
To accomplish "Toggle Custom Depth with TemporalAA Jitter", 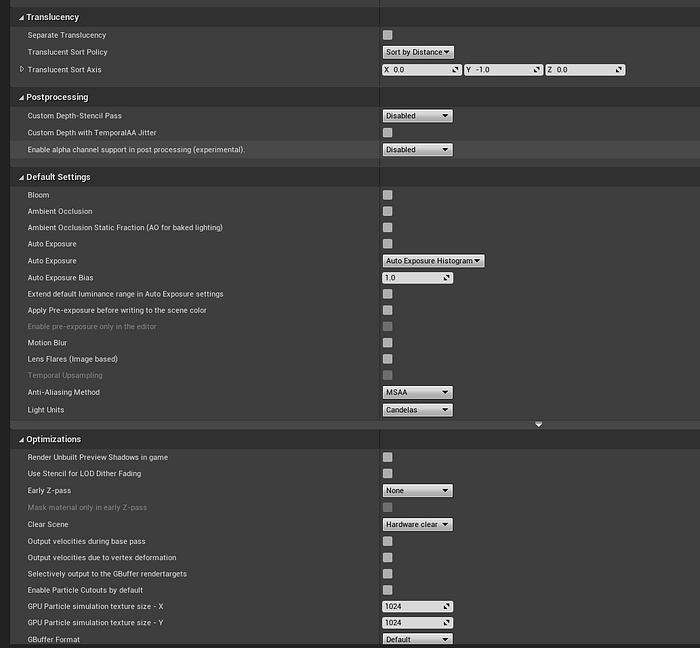I will [x=388, y=133].
